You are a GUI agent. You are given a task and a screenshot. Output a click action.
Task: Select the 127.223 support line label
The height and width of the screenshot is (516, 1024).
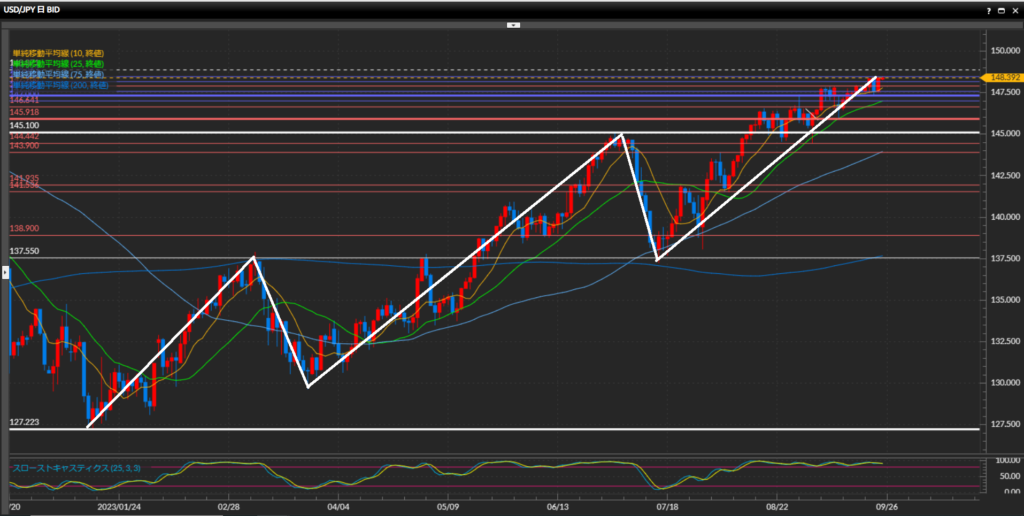tap(25, 423)
